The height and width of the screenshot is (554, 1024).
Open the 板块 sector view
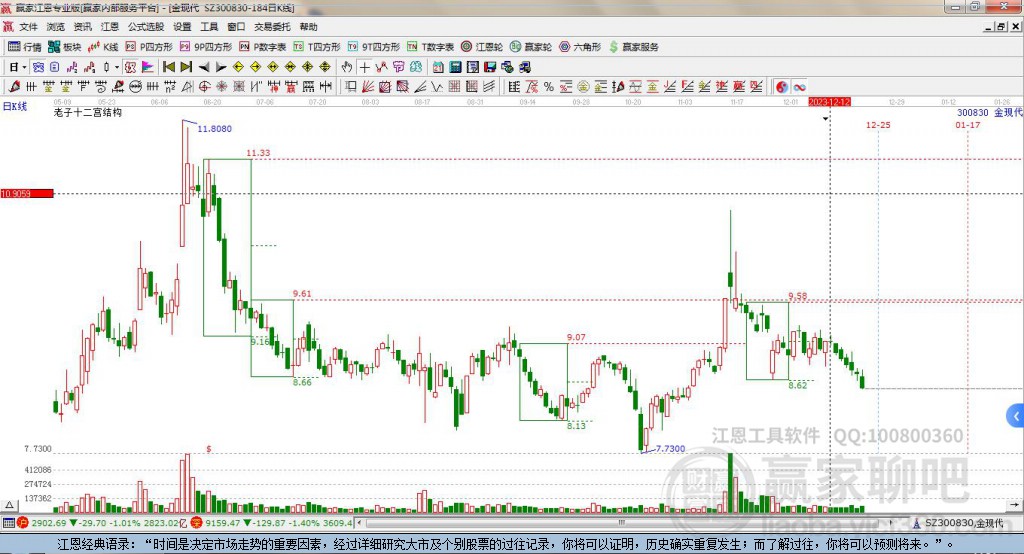tap(65, 47)
